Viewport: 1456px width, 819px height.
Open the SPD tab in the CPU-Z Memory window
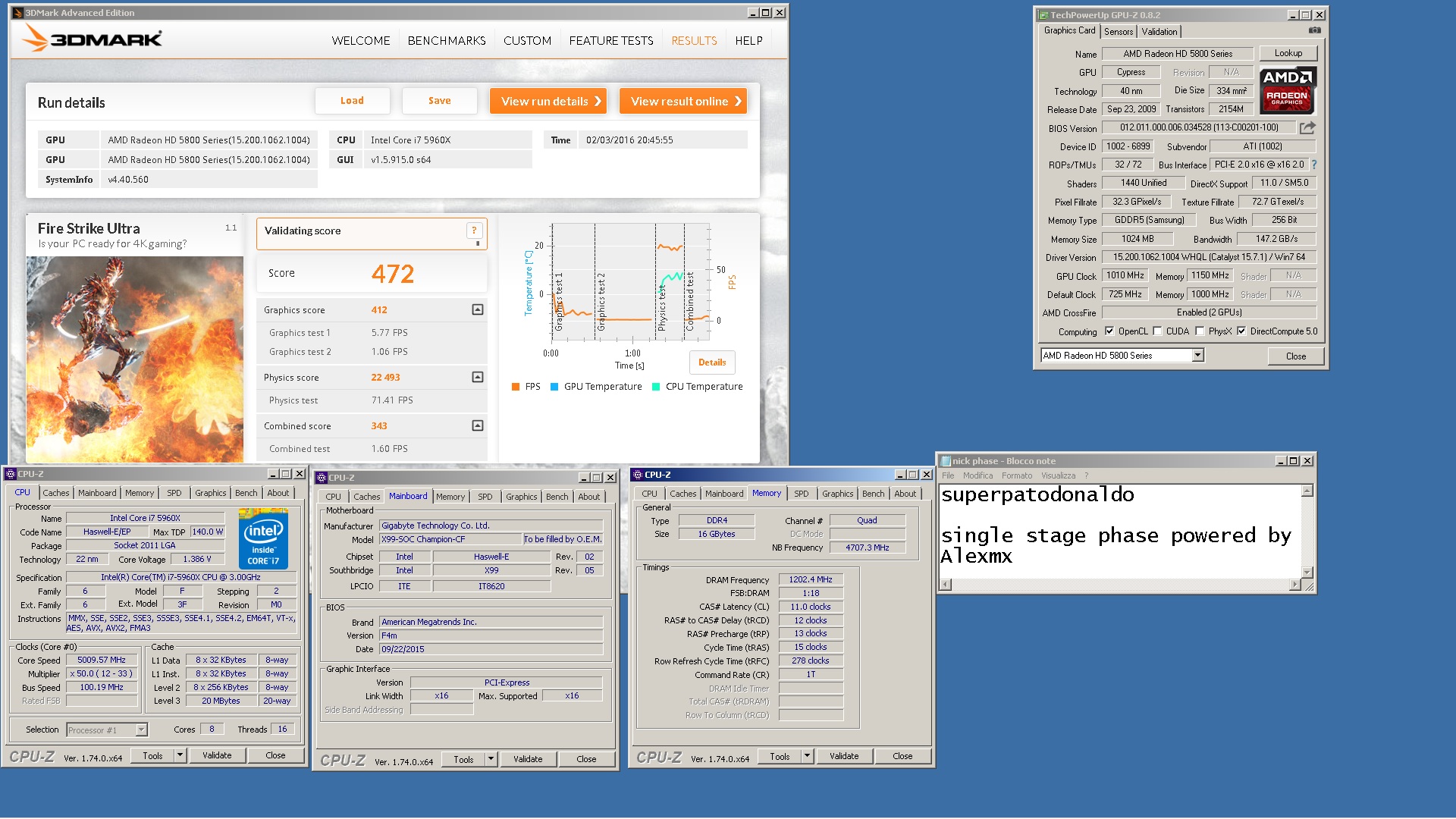click(802, 494)
